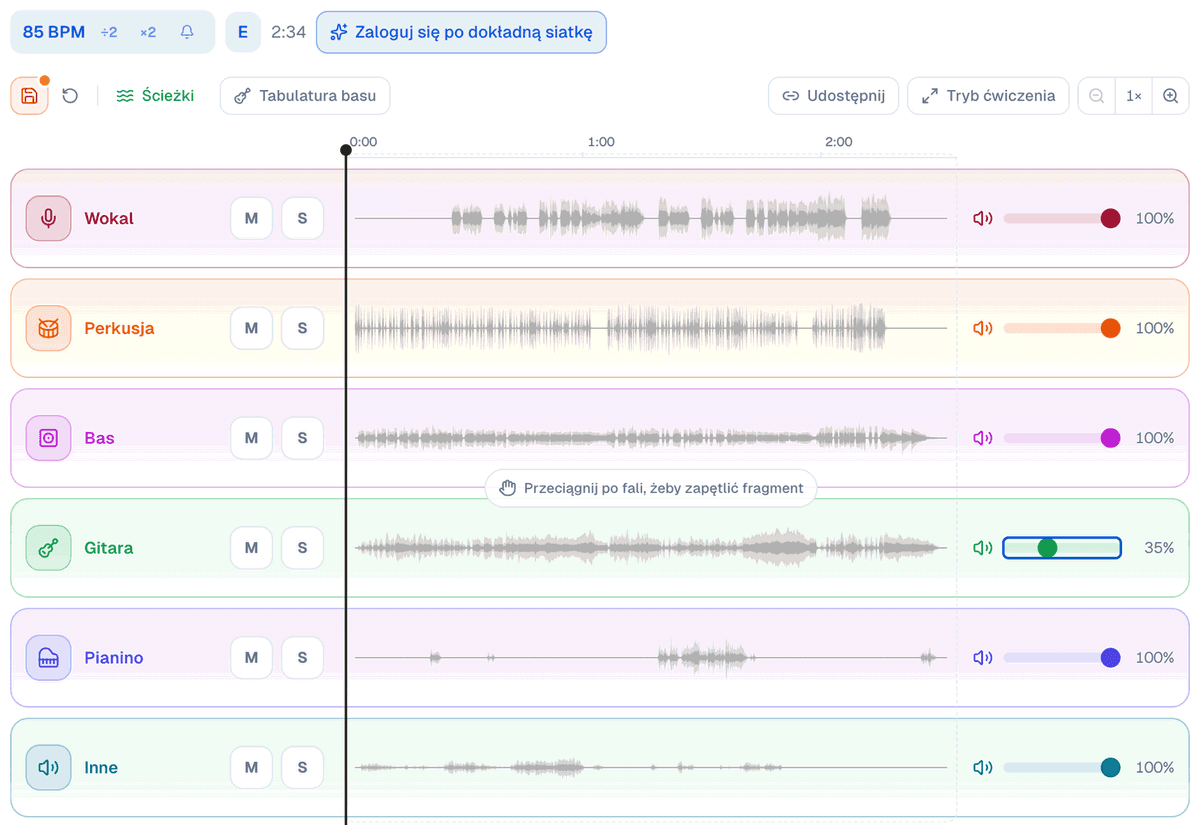The image size is (1200, 825).
Task: Click the Inne volume speaker icon
Action: tap(983, 768)
